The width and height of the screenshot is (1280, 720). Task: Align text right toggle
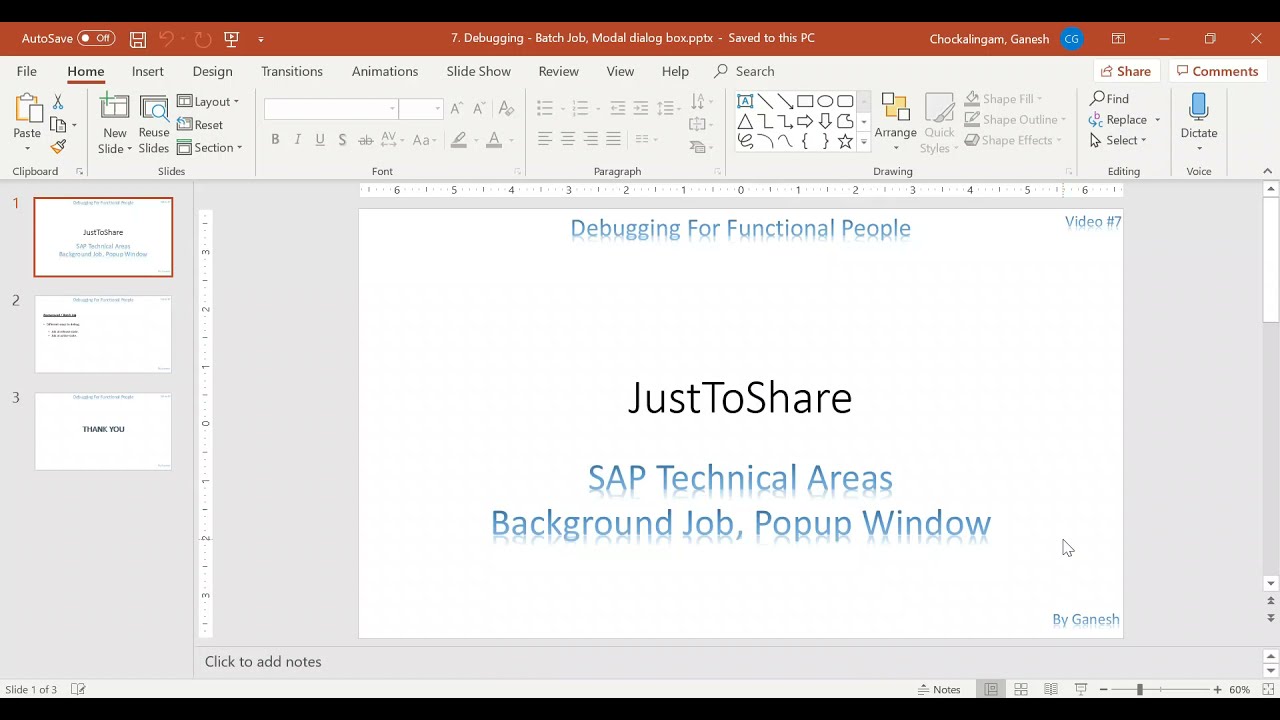[x=591, y=139]
